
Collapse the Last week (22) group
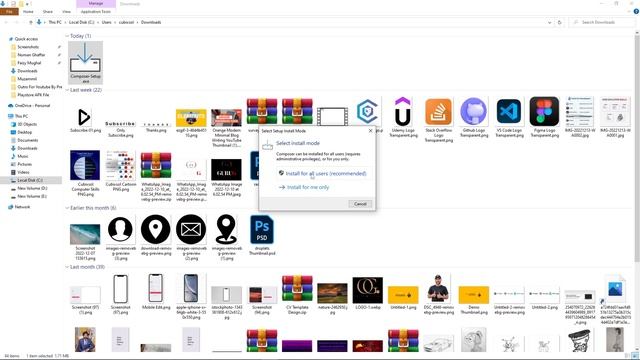coord(67,90)
